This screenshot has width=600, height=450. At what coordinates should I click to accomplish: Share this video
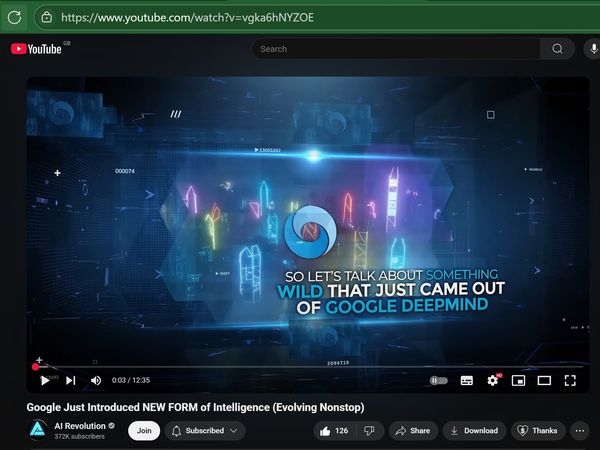pos(413,431)
